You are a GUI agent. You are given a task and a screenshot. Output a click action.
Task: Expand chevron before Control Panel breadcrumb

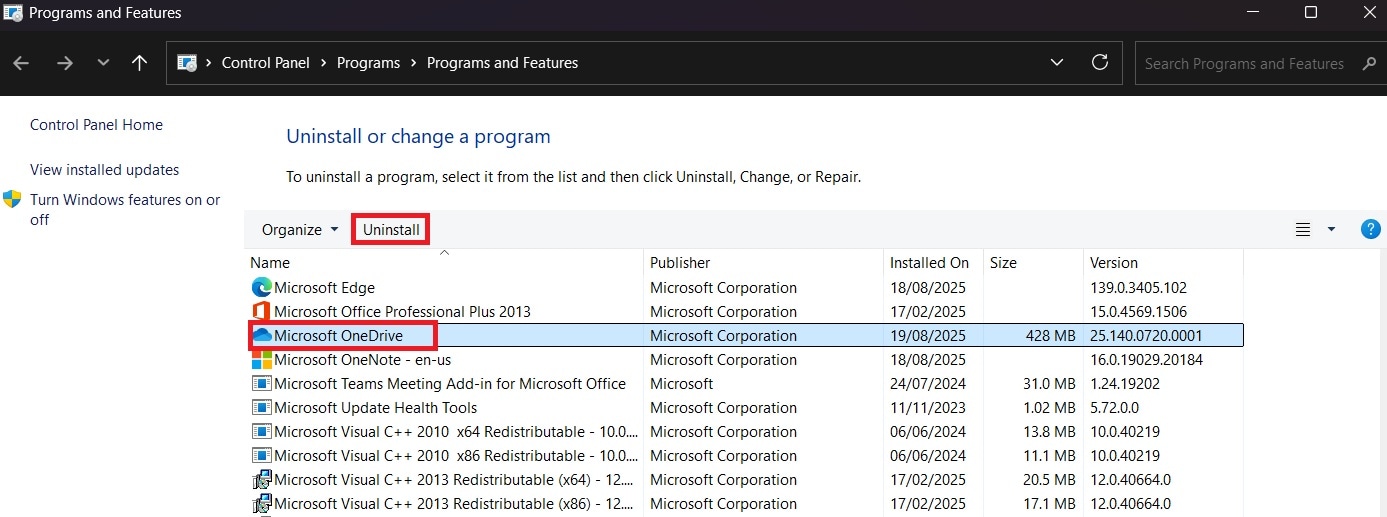click(209, 63)
